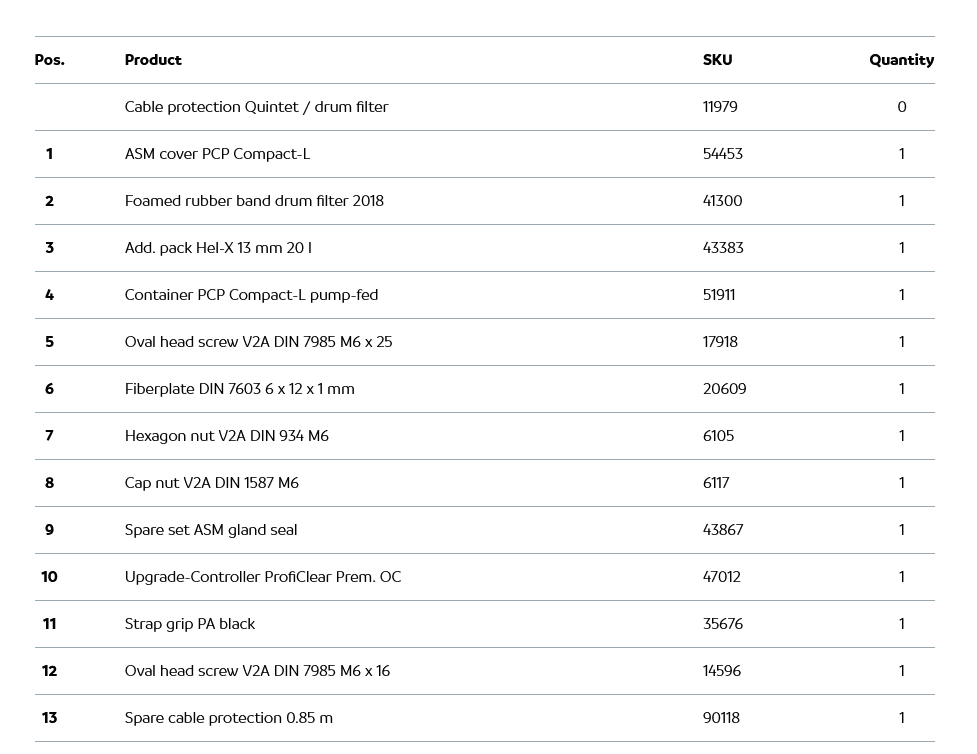Select Cap nut V2A DIN 1587 M6
977x754 pixels.
point(211,483)
